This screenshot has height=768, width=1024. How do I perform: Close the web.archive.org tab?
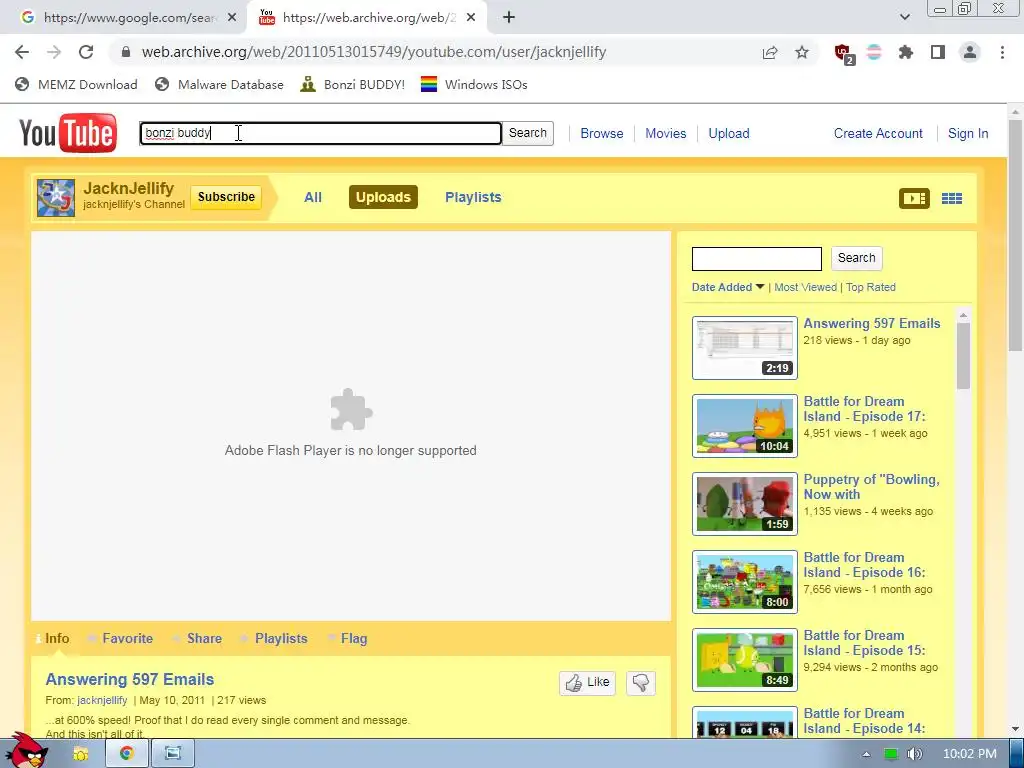tap(471, 18)
